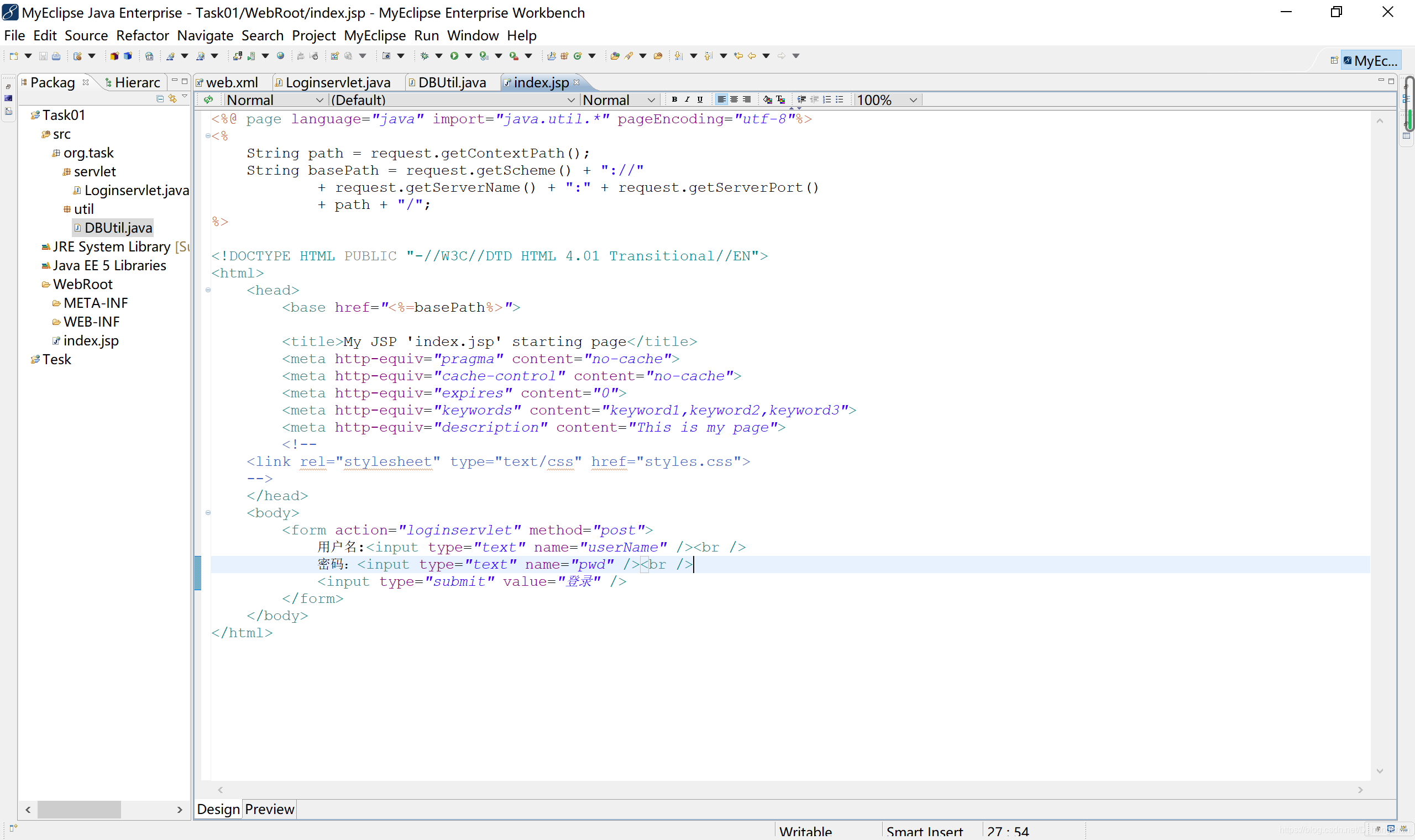Toggle Bold formatting
1415x840 pixels.
[674, 99]
